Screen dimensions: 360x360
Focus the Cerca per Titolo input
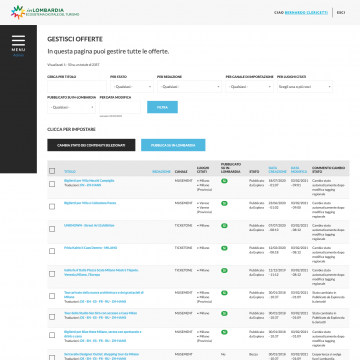tap(77, 87)
